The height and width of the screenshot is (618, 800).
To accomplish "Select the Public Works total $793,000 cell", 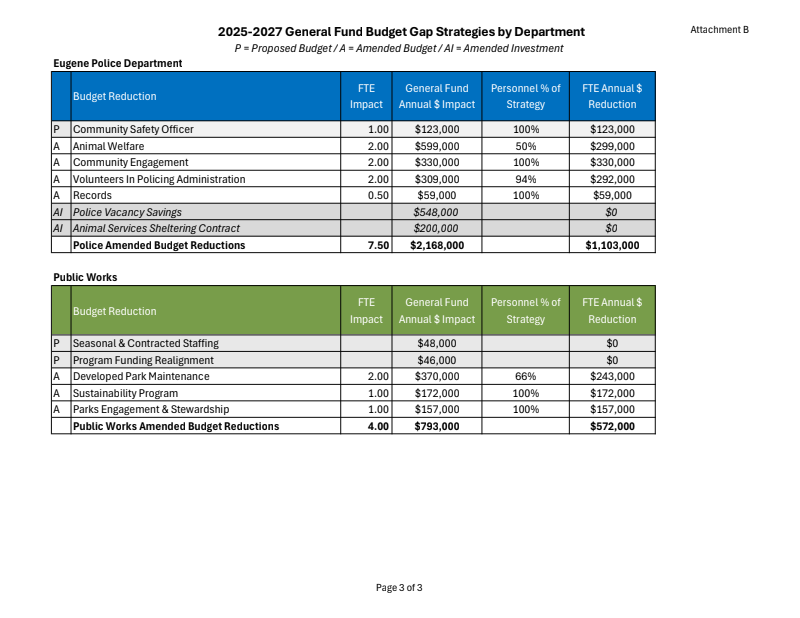I will pos(436,426).
